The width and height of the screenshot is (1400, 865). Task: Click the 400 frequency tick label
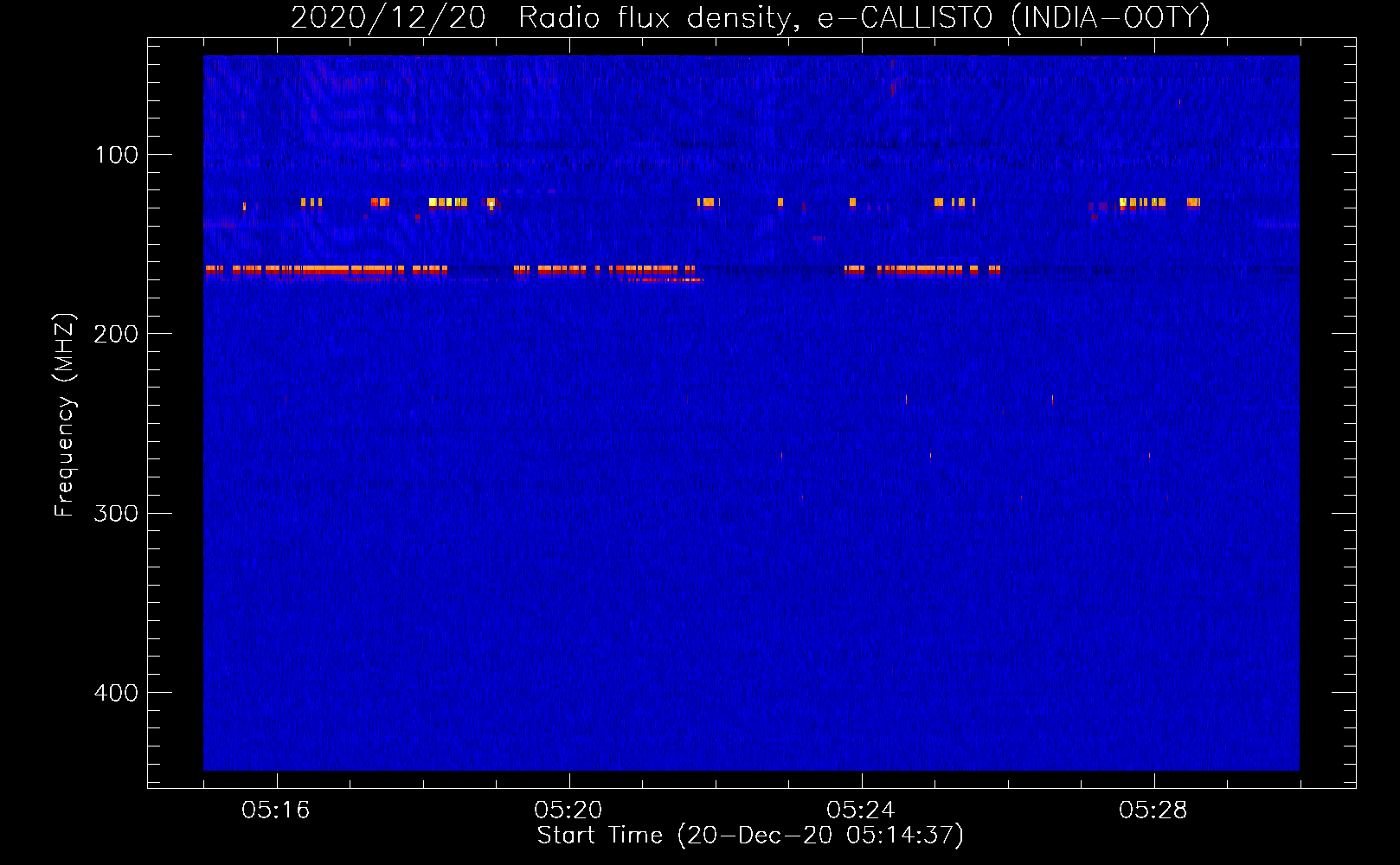116,693
